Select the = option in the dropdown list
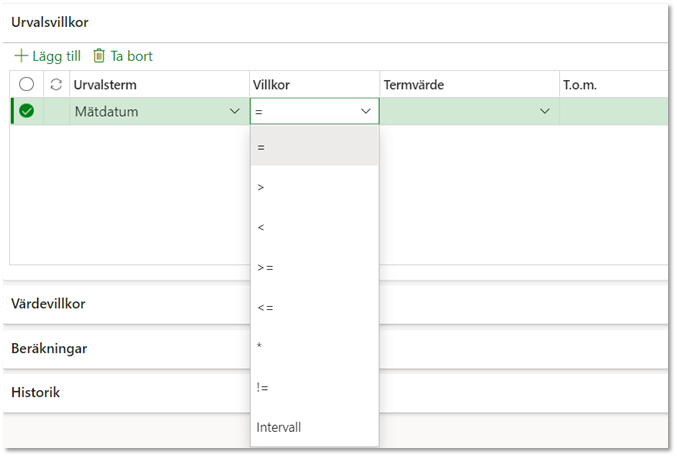This screenshot has height=457, width=677. (314, 147)
